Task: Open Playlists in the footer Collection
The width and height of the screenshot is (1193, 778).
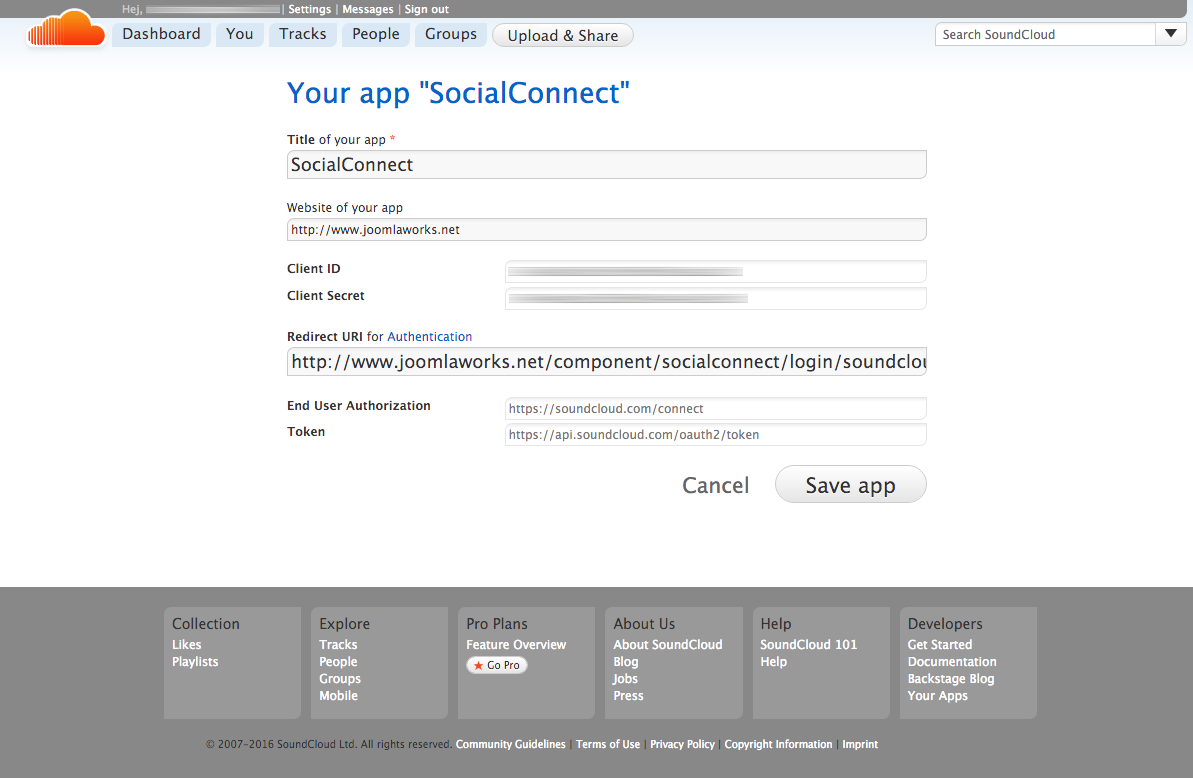Action: point(195,662)
